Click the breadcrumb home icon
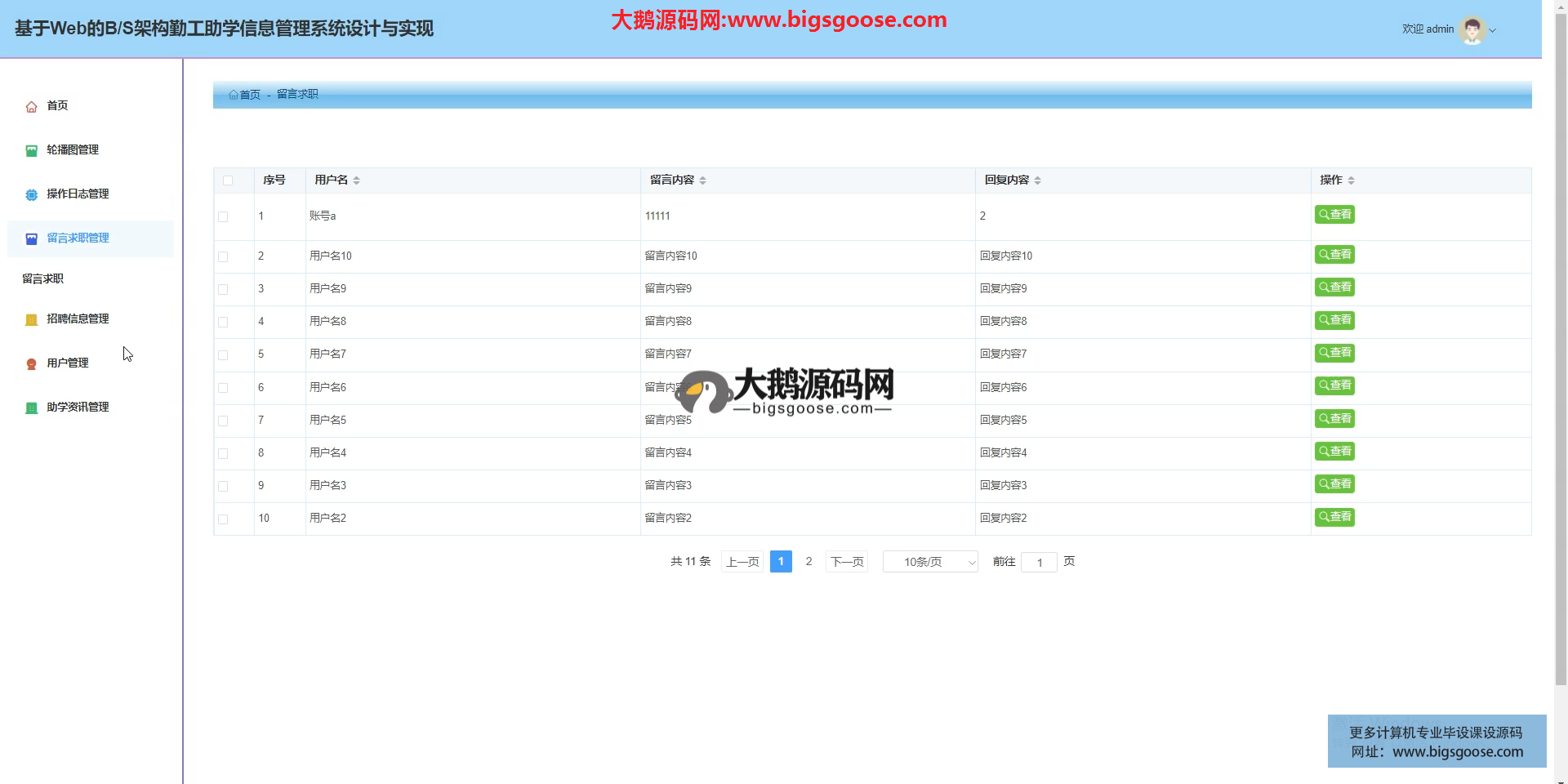The image size is (1568, 784). 234,95
